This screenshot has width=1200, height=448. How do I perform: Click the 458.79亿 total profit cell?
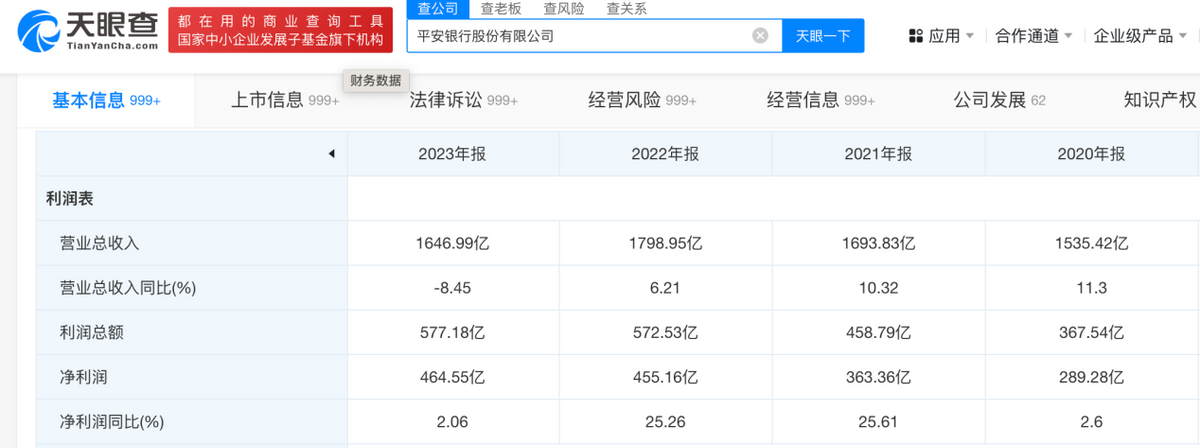pyautogui.click(x=879, y=332)
